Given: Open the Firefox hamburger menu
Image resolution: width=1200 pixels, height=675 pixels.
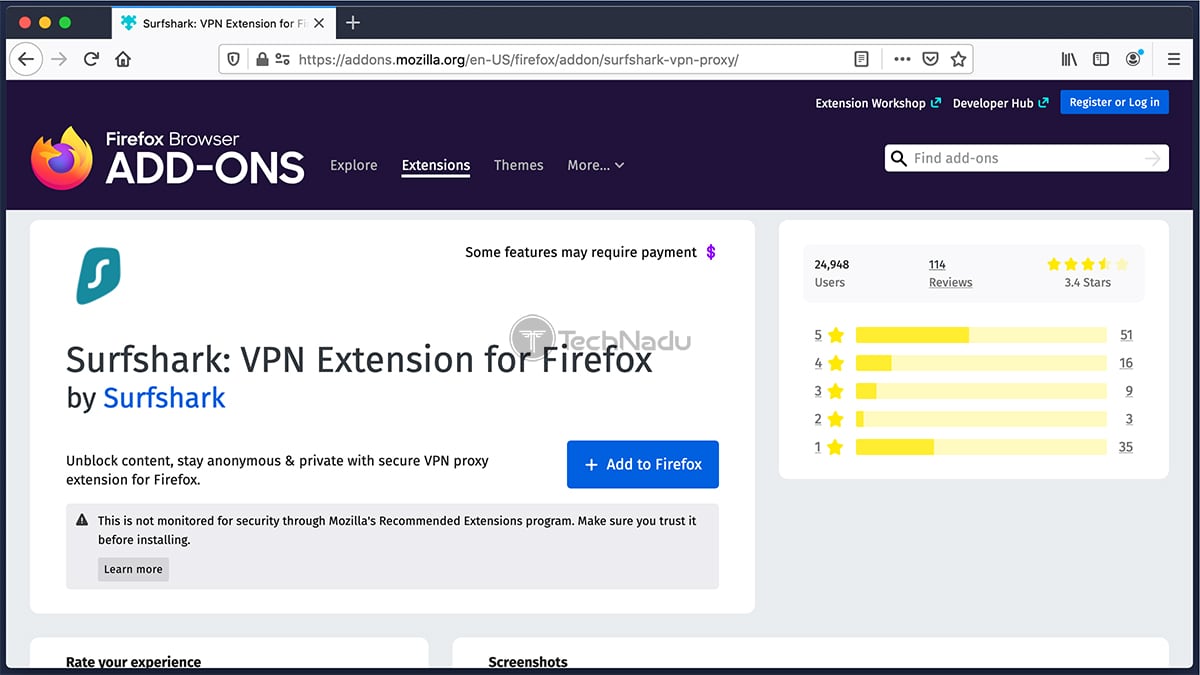Looking at the screenshot, I should (x=1174, y=59).
